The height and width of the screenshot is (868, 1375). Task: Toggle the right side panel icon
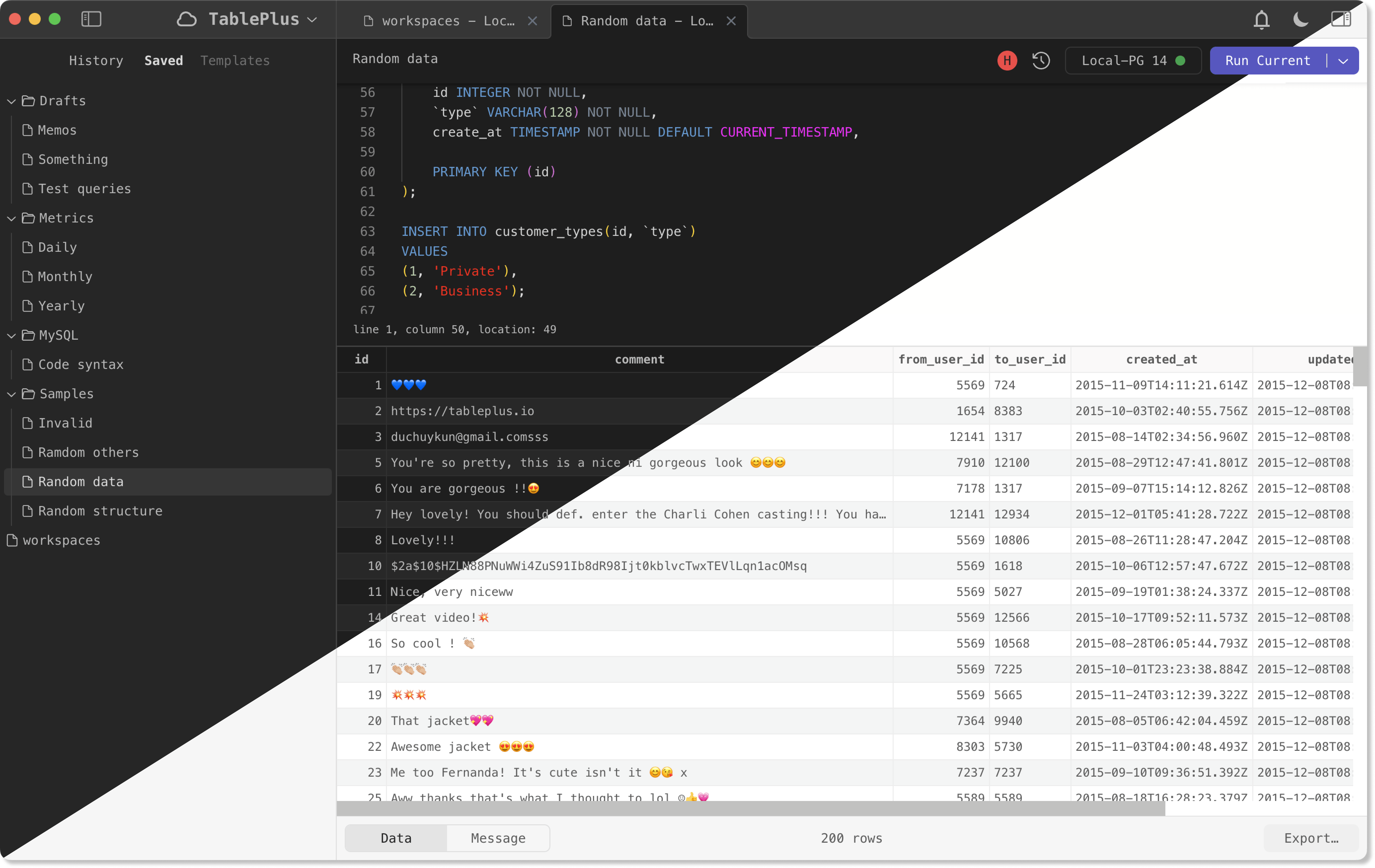coord(1341,19)
